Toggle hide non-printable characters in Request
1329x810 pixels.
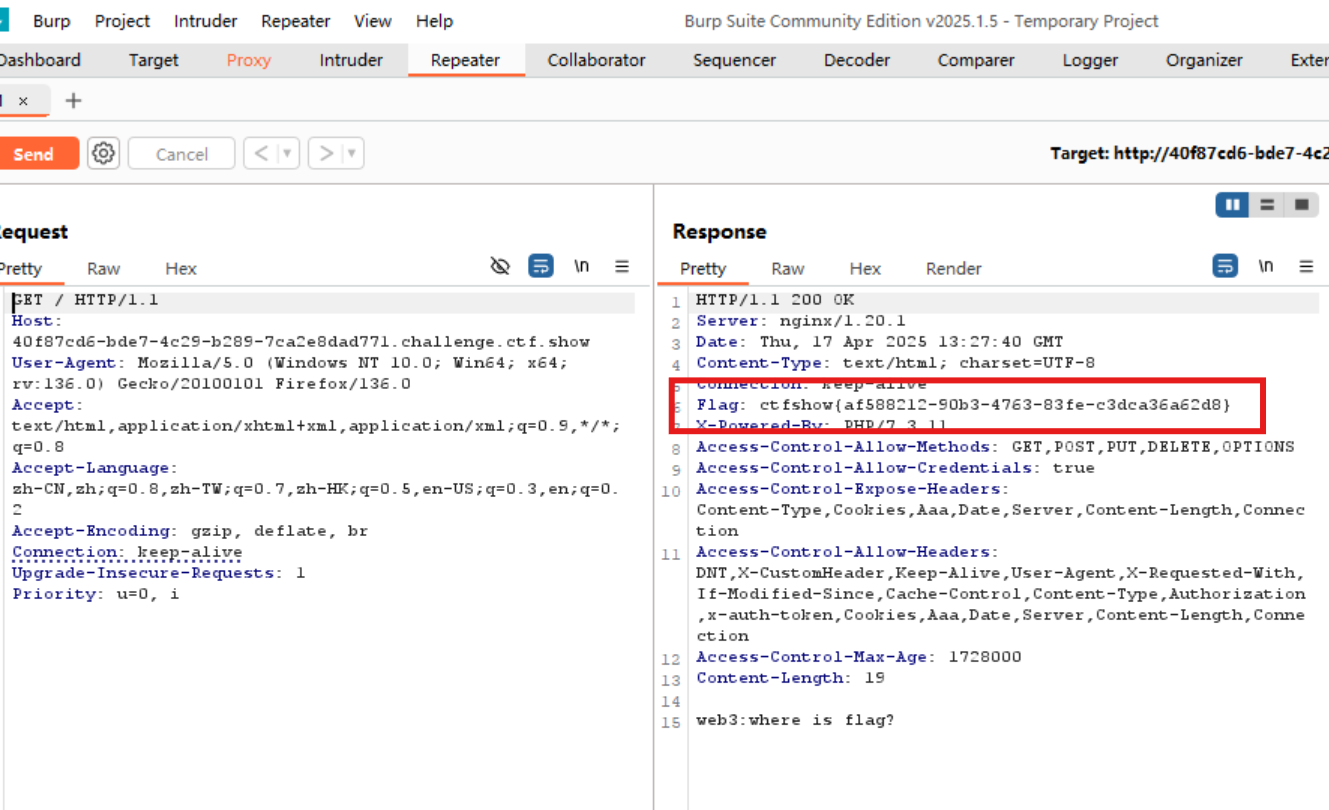coord(500,266)
